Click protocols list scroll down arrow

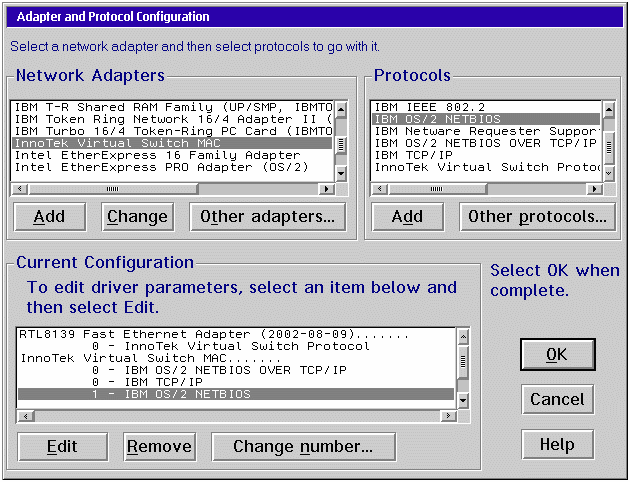click(609, 174)
